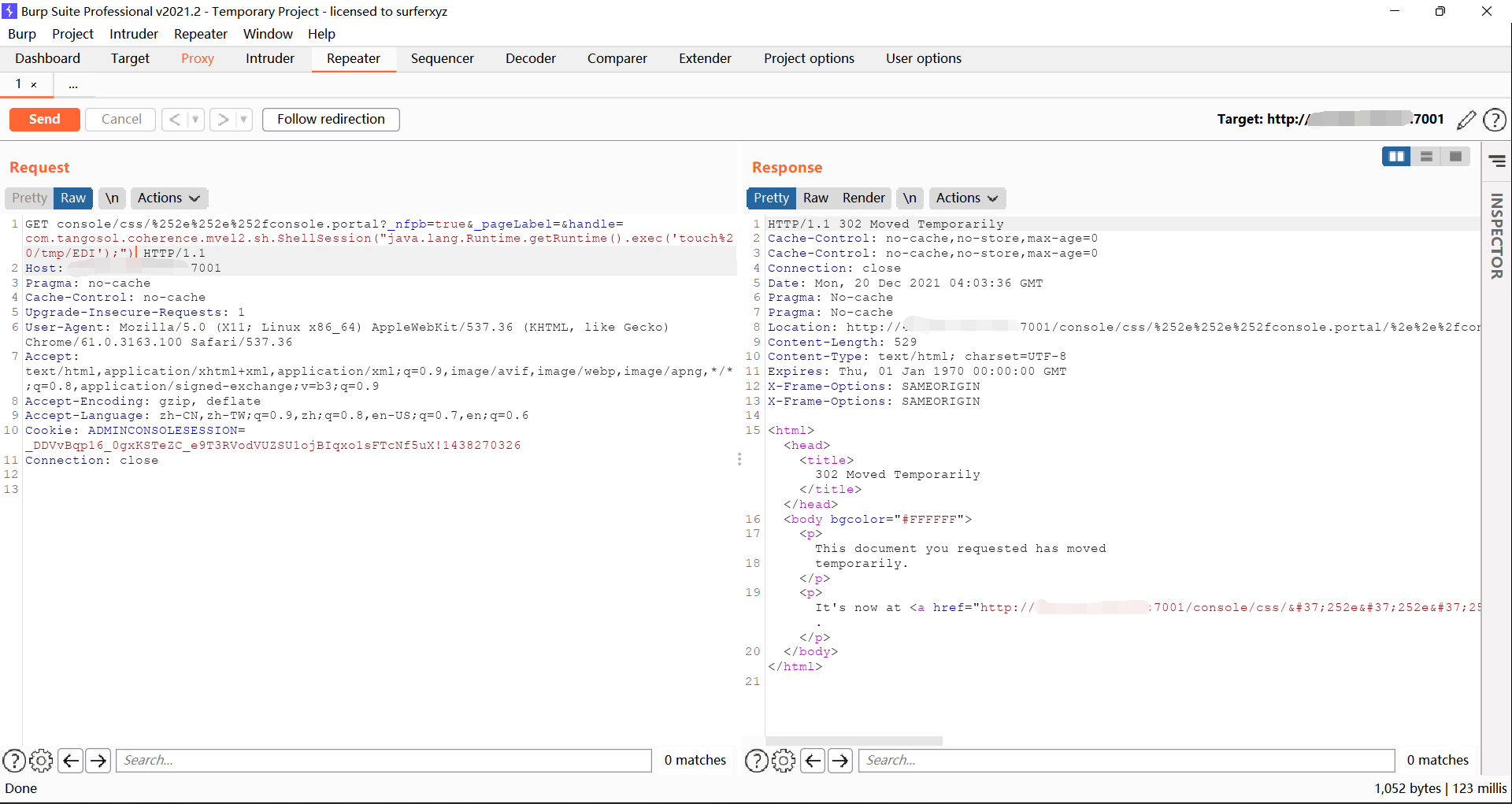The height and width of the screenshot is (804, 1512).
Task: Switch request view to Raw
Action: coord(73,198)
